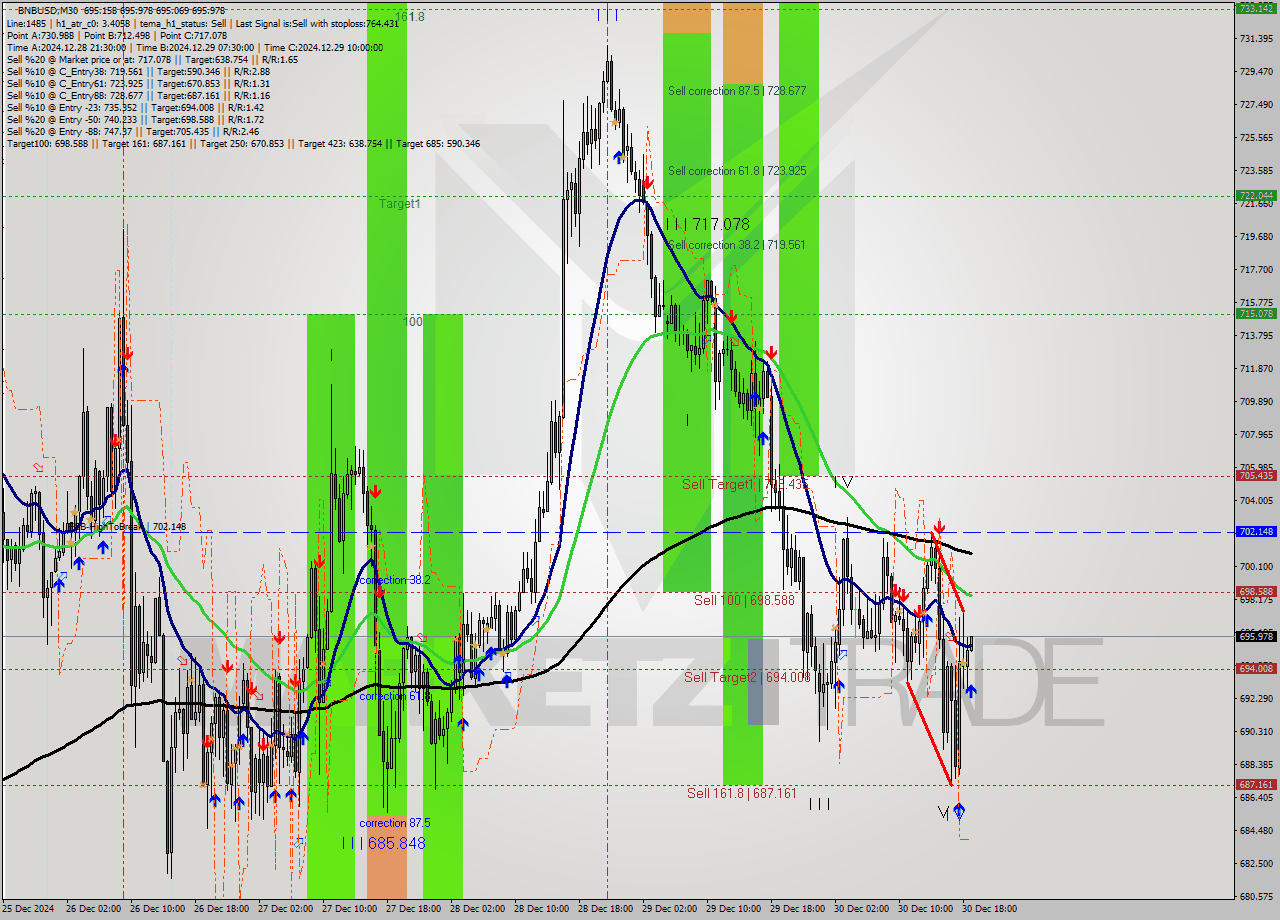The height and width of the screenshot is (920, 1280).
Task: Click the blue 'correction 87.5' label
Action: pyautogui.click(x=395, y=823)
